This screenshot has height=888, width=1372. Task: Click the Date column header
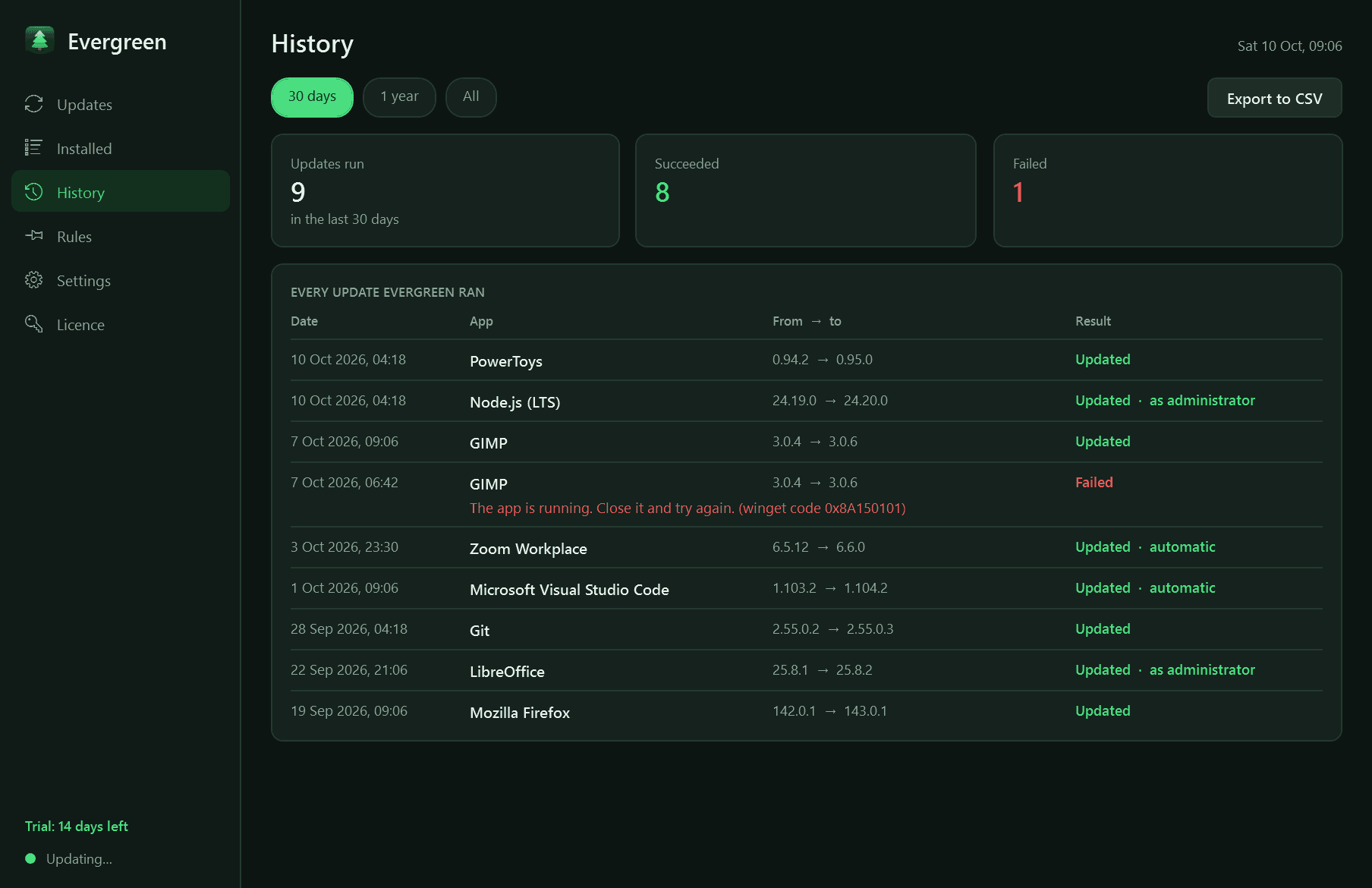[x=304, y=321]
